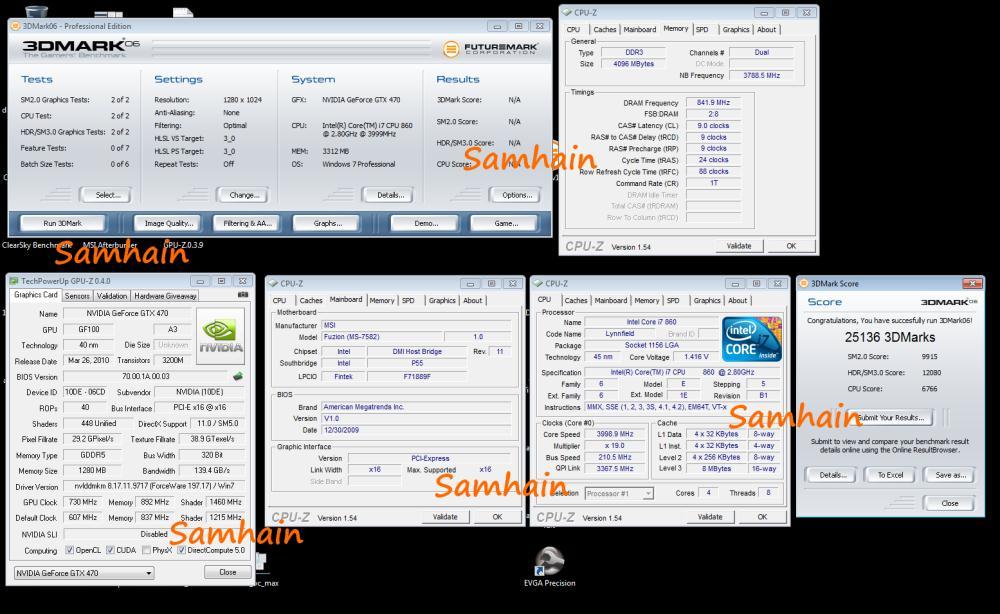Click the BIOS Version field 70.00.1A.00.03
The image size is (1000, 614).
click(x=145, y=377)
